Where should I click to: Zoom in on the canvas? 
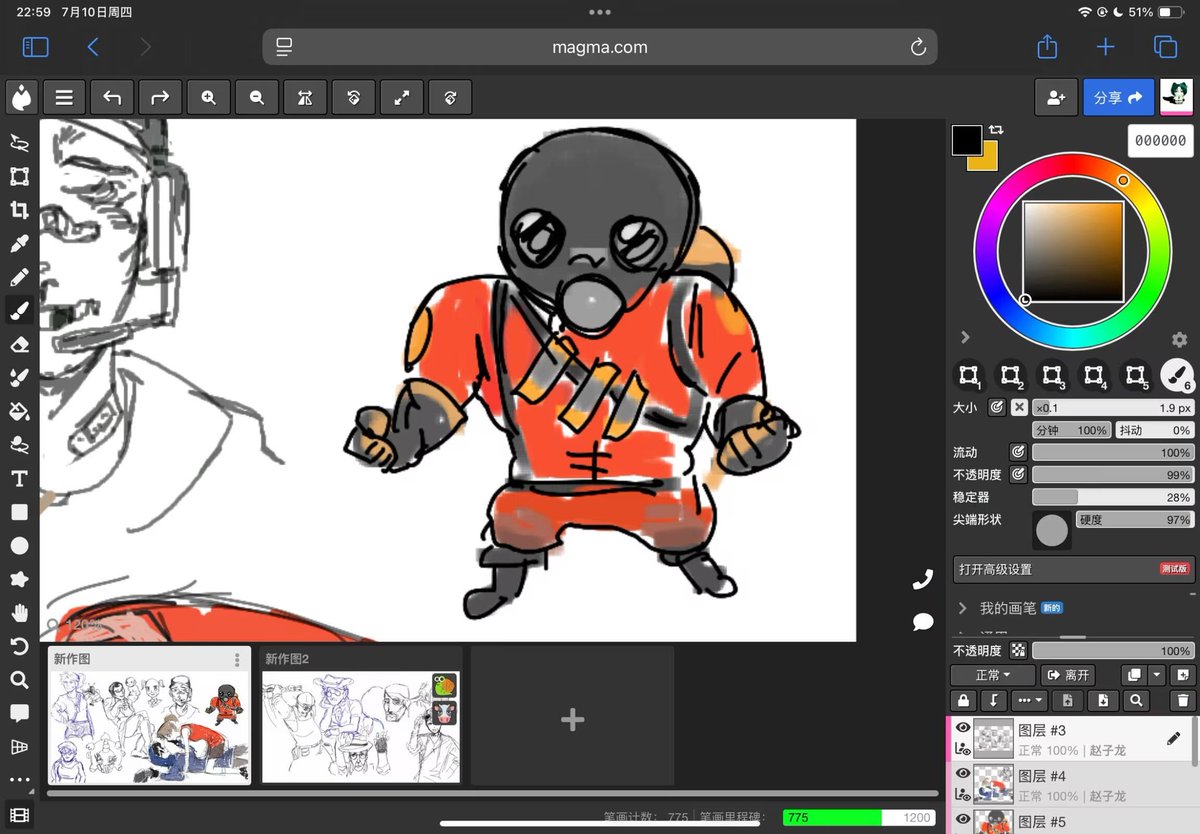coord(208,97)
